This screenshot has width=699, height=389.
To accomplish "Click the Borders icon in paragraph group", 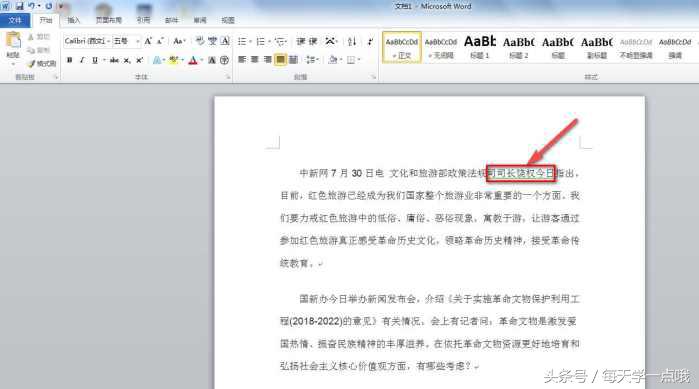I will point(351,59).
